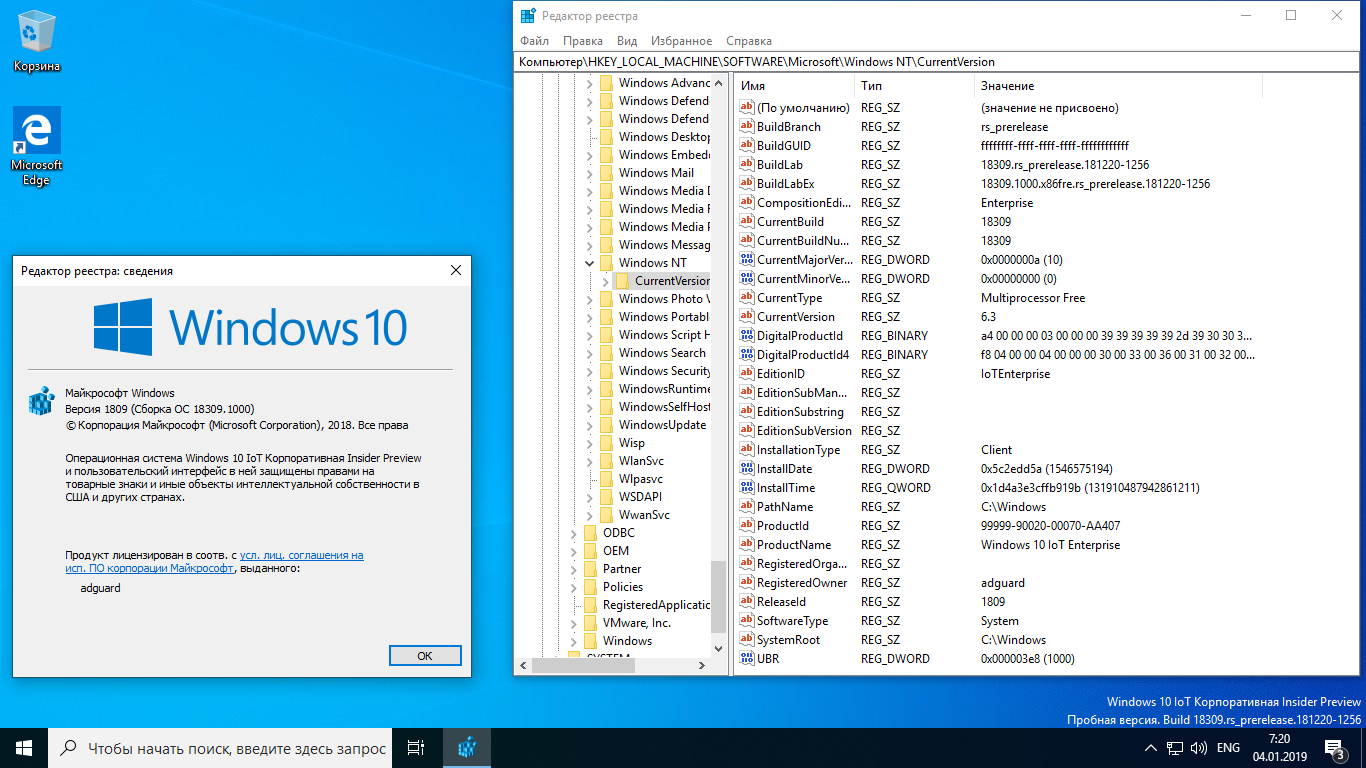Select the ProductId value name
The height and width of the screenshot is (768, 1366).
pos(783,525)
